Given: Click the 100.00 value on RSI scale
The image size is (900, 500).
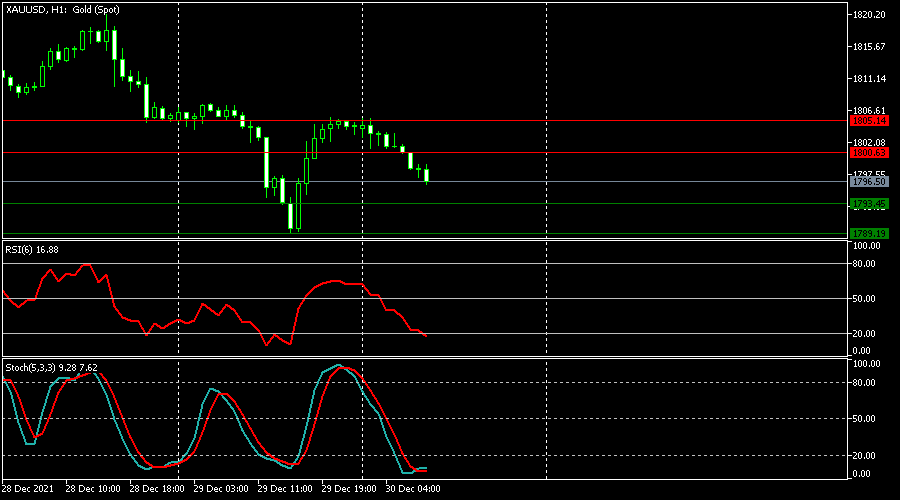Looking at the screenshot, I should coord(867,246).
